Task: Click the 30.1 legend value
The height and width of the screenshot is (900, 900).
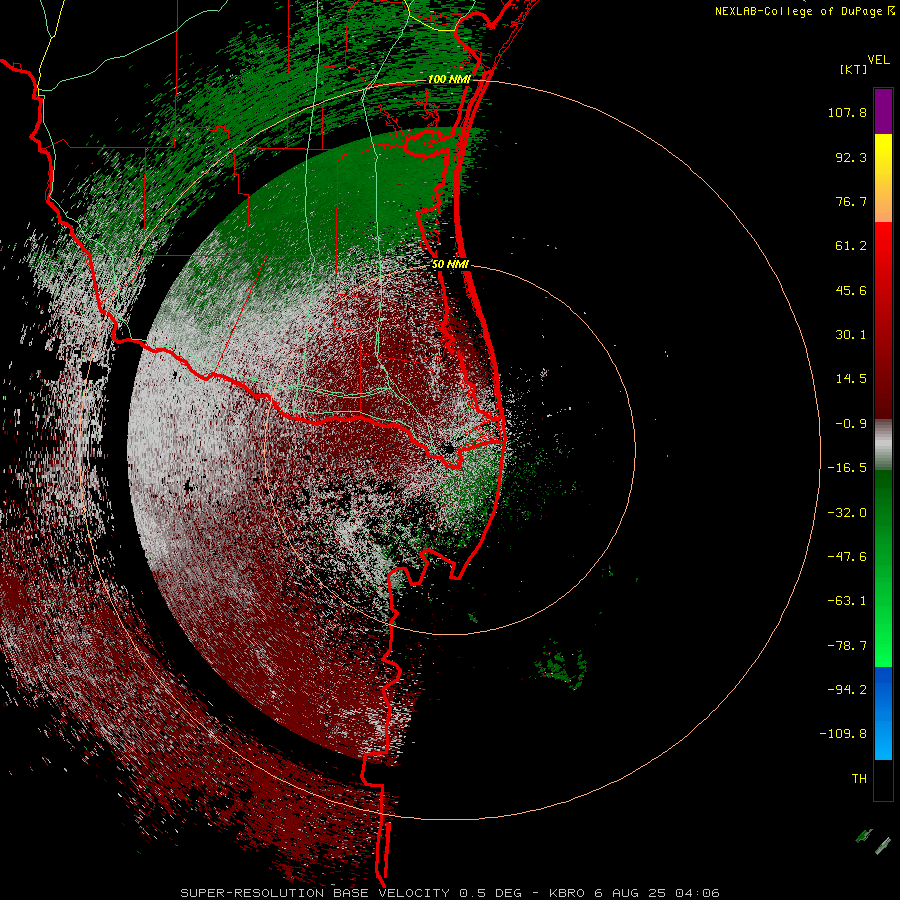Action: click(x=851, y=335)
